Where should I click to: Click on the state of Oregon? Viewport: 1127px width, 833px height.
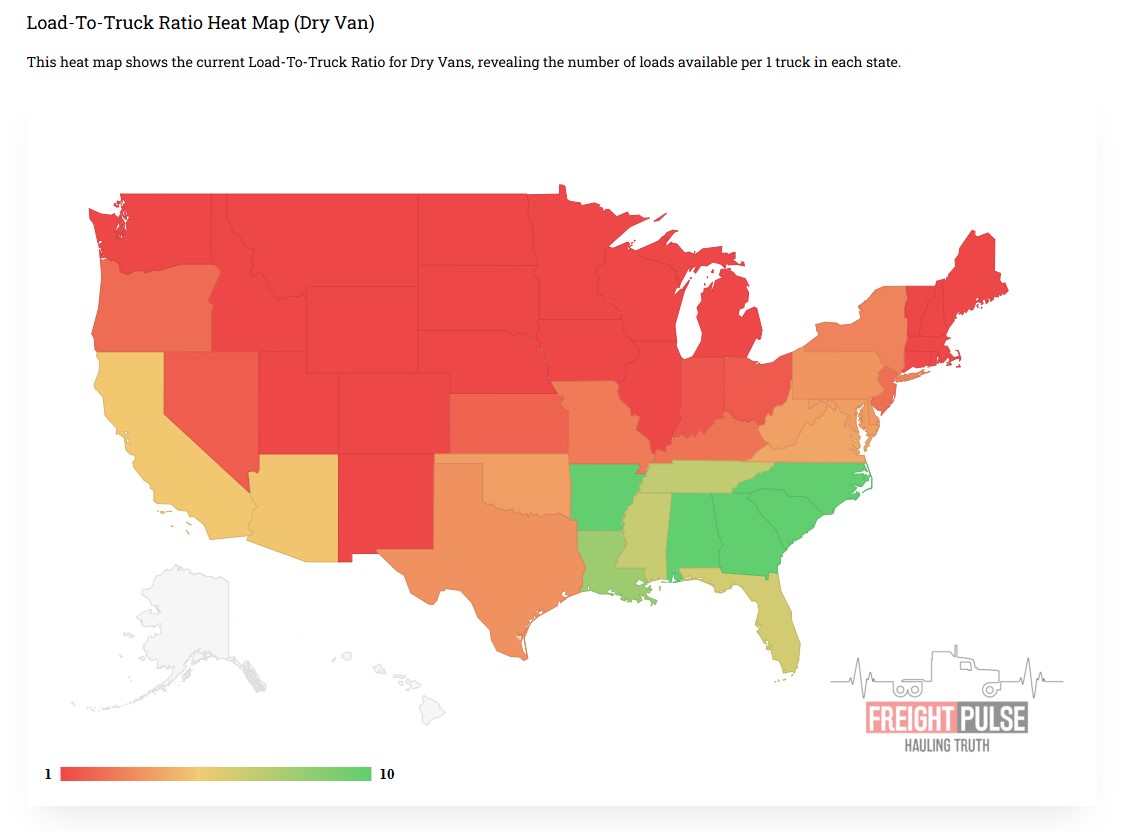tap(150, 308)
